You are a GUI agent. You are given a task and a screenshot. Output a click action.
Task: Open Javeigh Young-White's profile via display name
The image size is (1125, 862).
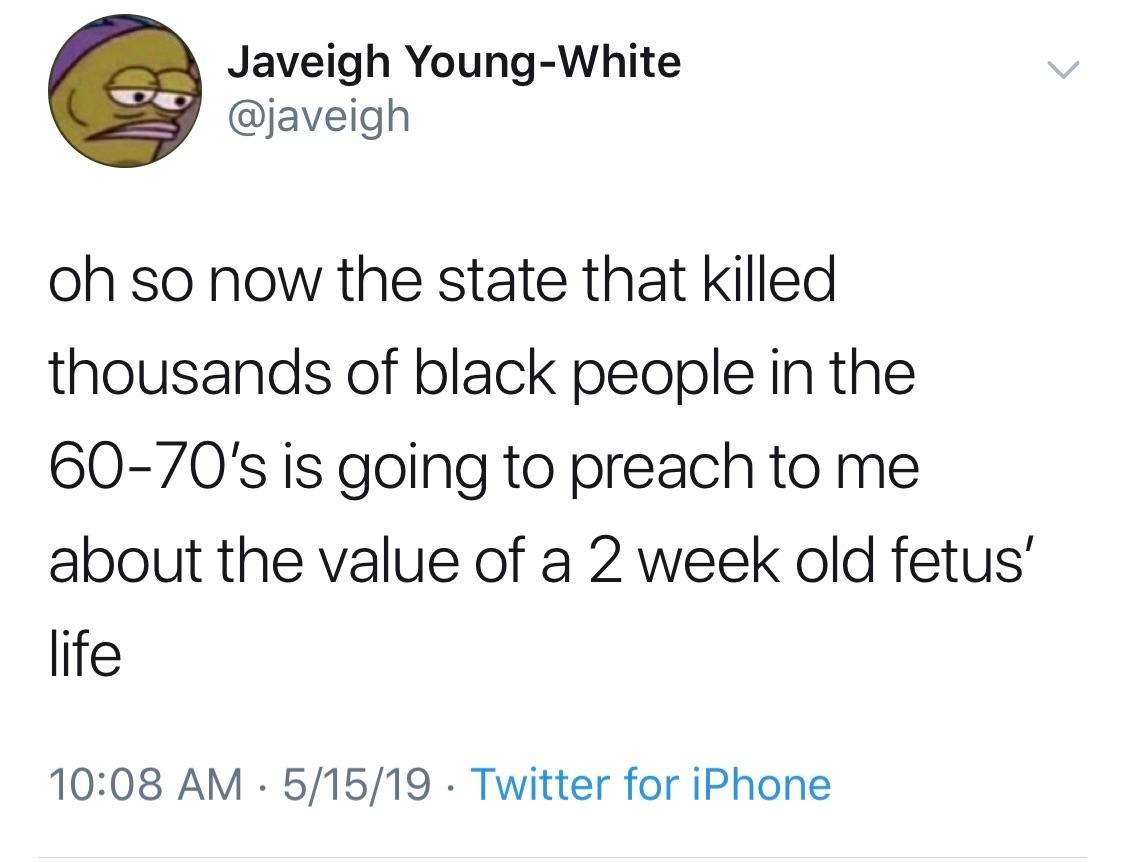[453, 62]
